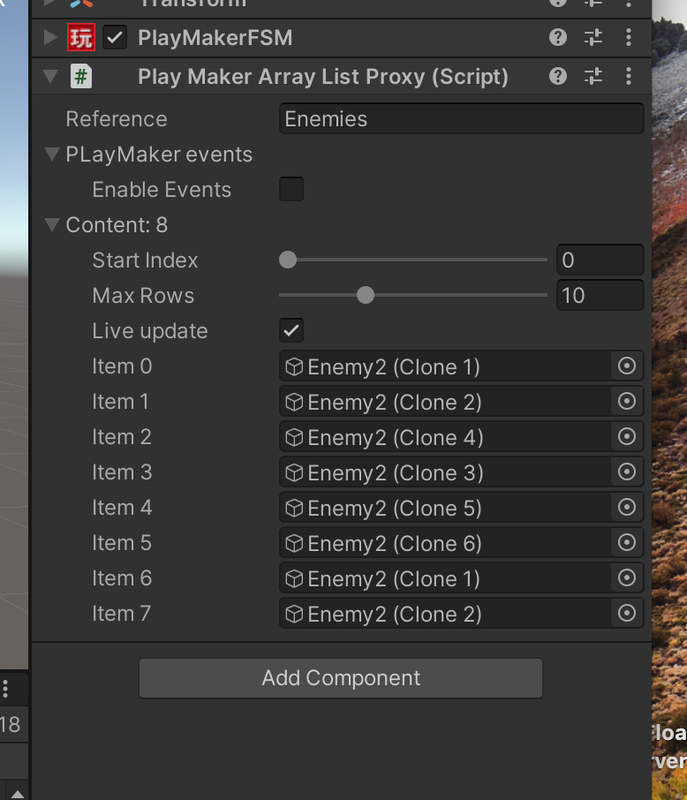Open the left panel three-dot options menu
This screenshot has width=687, height=800.
[6, 689]
